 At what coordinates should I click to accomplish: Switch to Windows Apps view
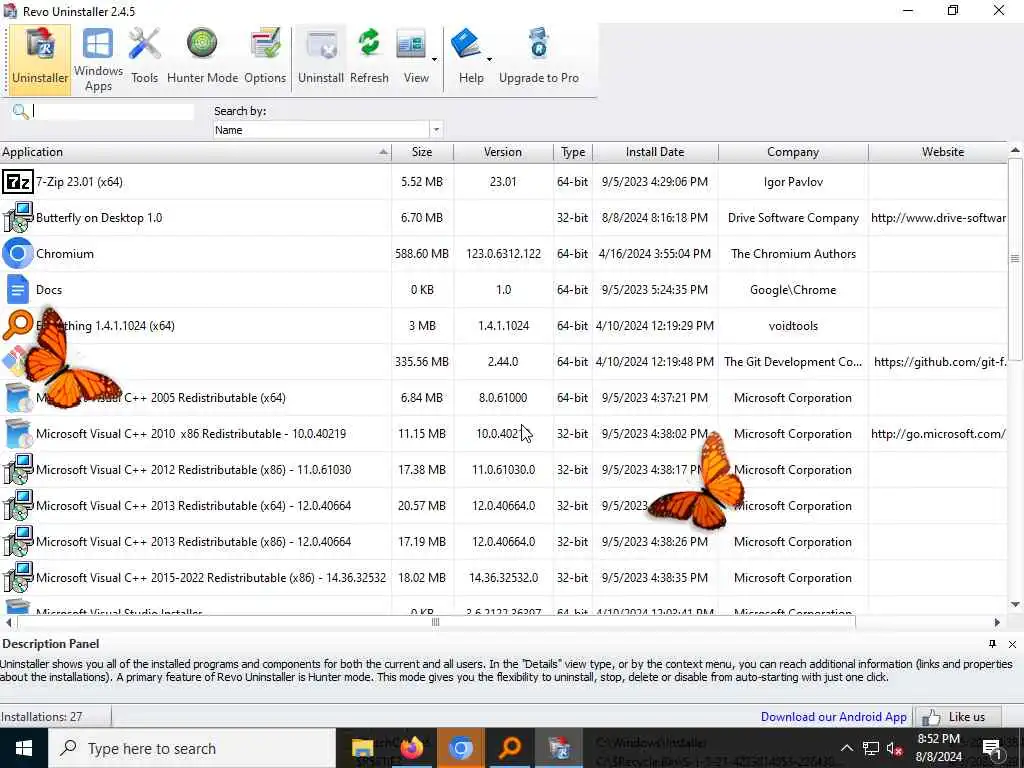pyautogui.click(x=98, y=59)
